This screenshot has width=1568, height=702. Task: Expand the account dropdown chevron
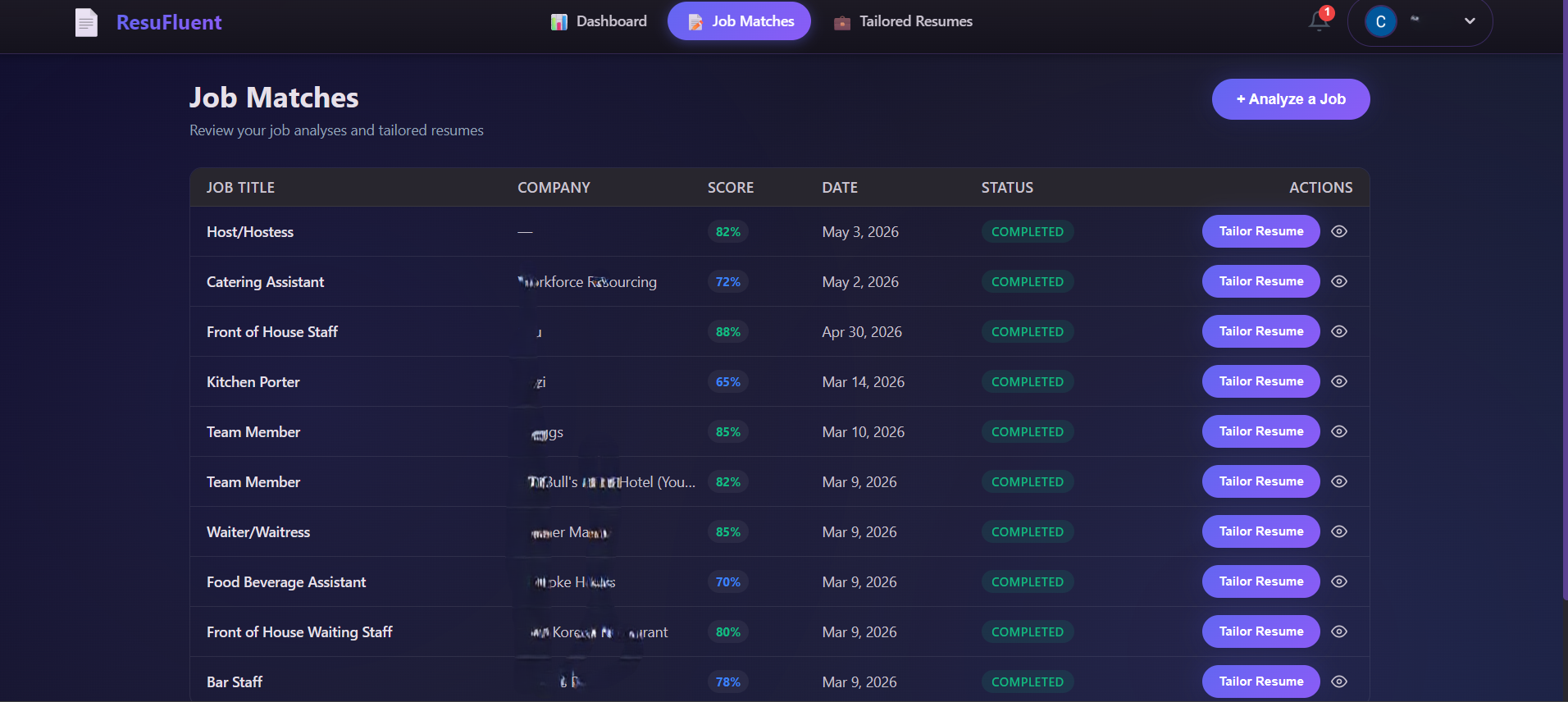pyautogui.click(x=1470, y=21)
